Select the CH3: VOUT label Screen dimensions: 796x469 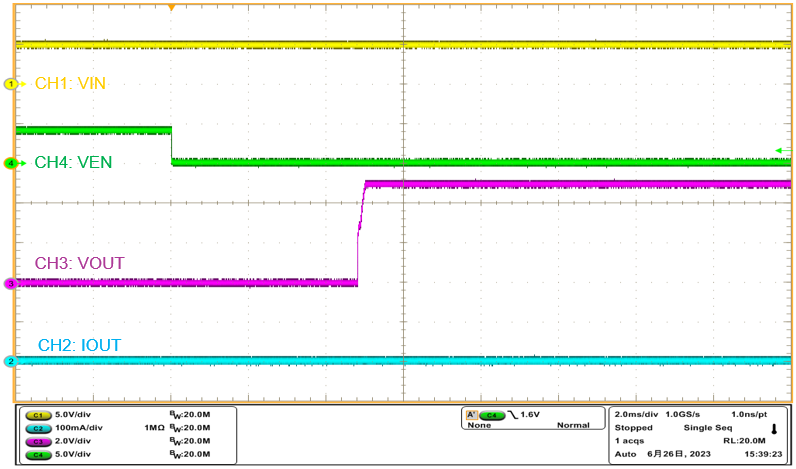[79, 263]
